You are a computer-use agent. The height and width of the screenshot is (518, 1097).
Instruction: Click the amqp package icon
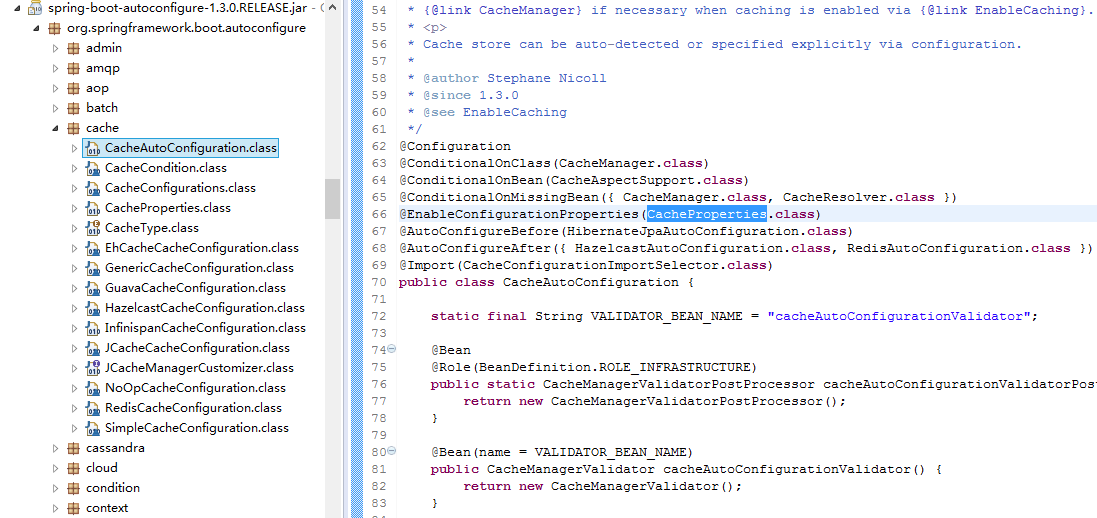click(73, 69)
